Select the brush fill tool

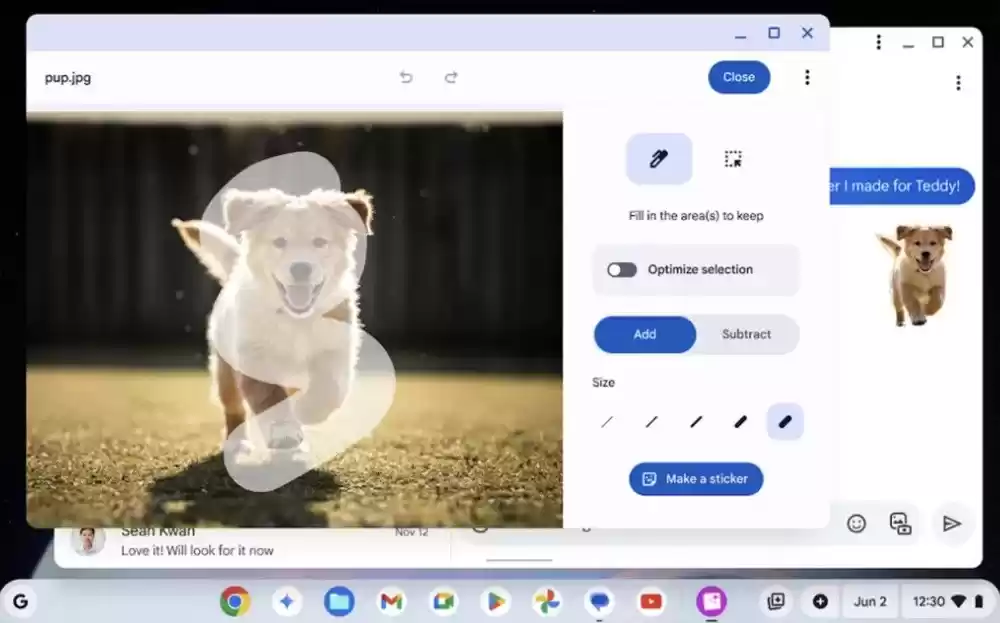click(658, 158)
